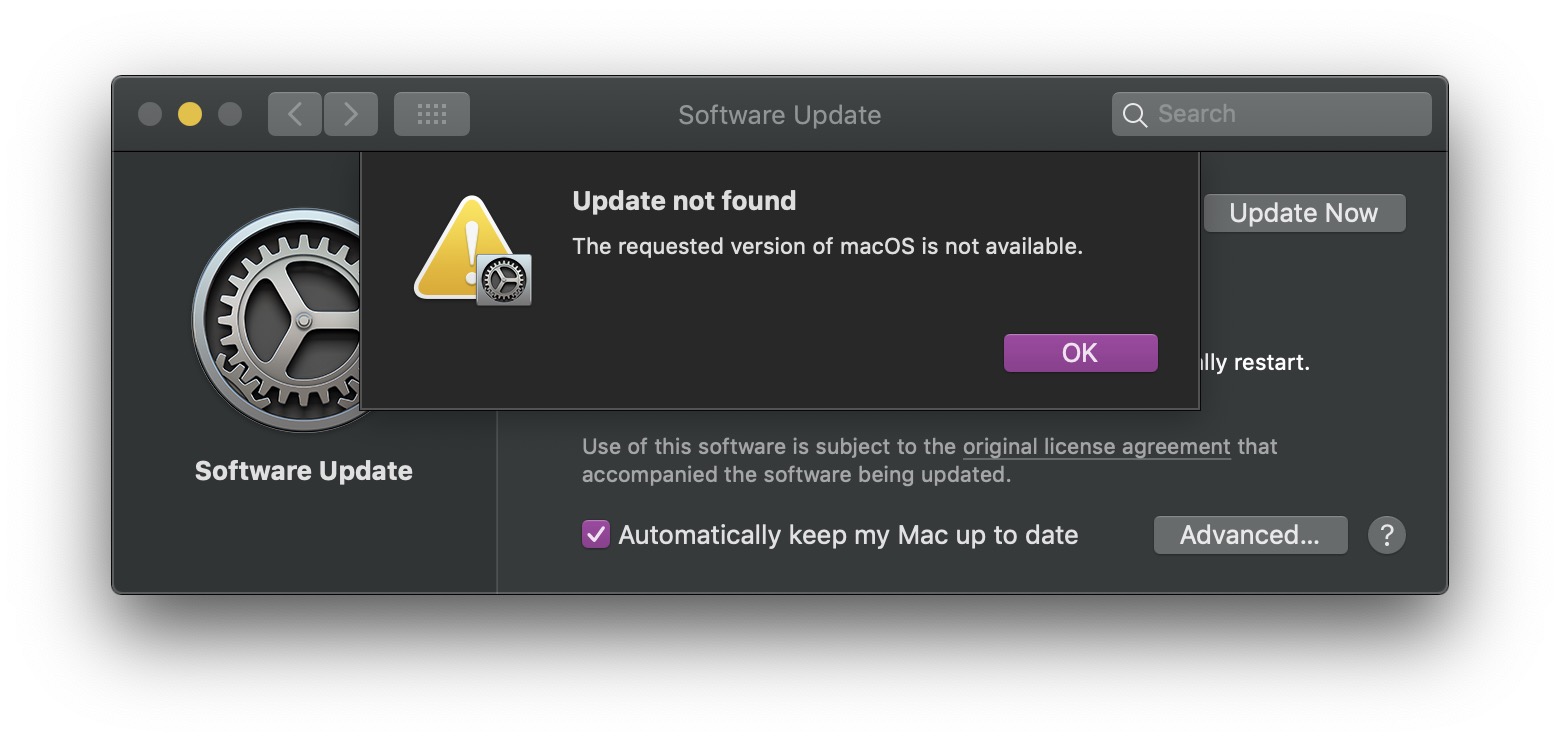1560x742 pixels.
Task: Click the back navigation arrow
Action: [x=294, y=113]
